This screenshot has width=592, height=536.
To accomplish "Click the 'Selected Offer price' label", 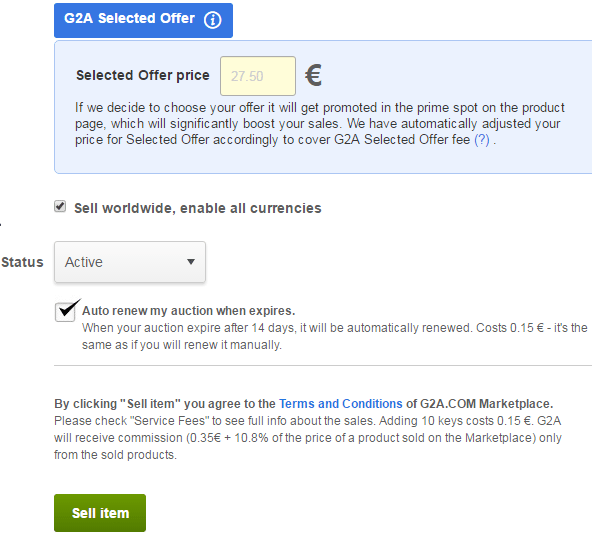I will pyautogui.click(x=142, y=75).
